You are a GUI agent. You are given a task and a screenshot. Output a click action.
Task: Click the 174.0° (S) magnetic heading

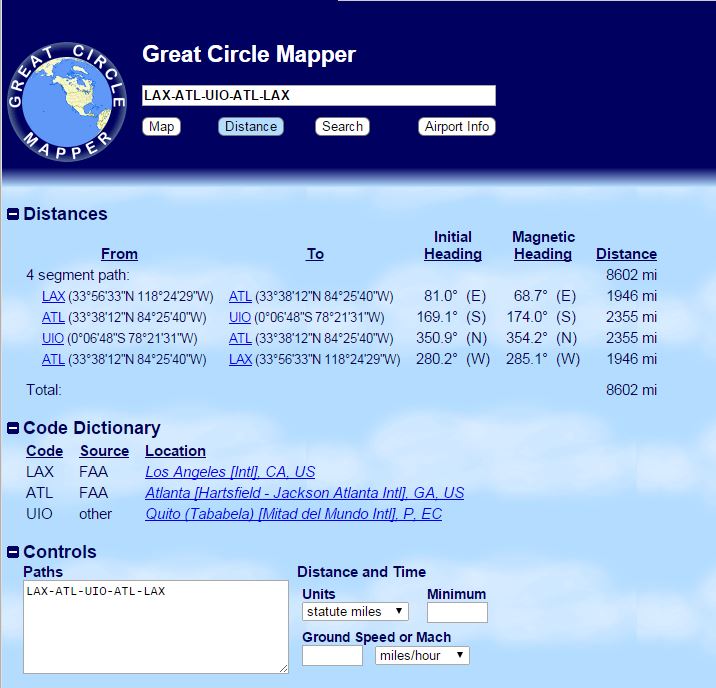coord(541,317)
